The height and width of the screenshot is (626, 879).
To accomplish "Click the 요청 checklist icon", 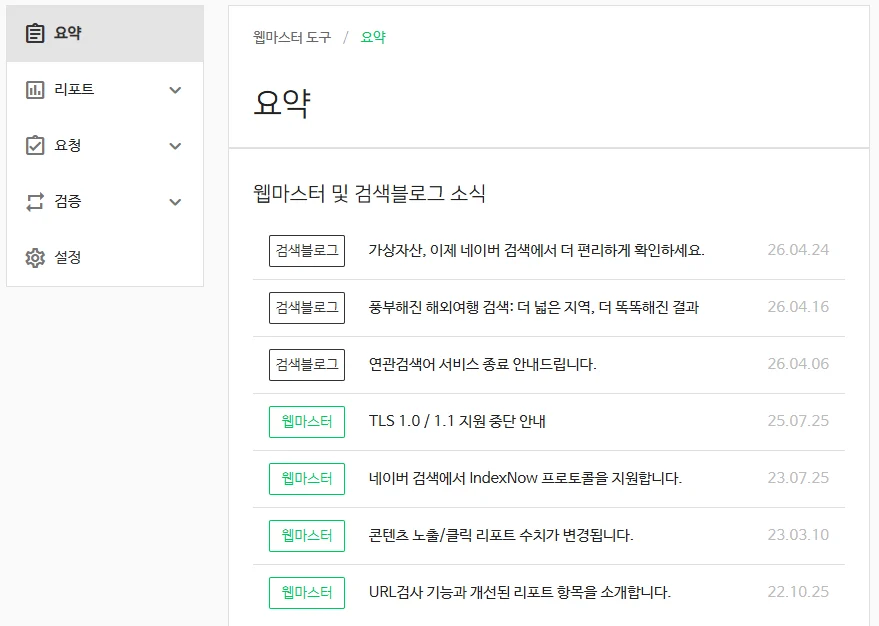I will [x=35, y=146].
